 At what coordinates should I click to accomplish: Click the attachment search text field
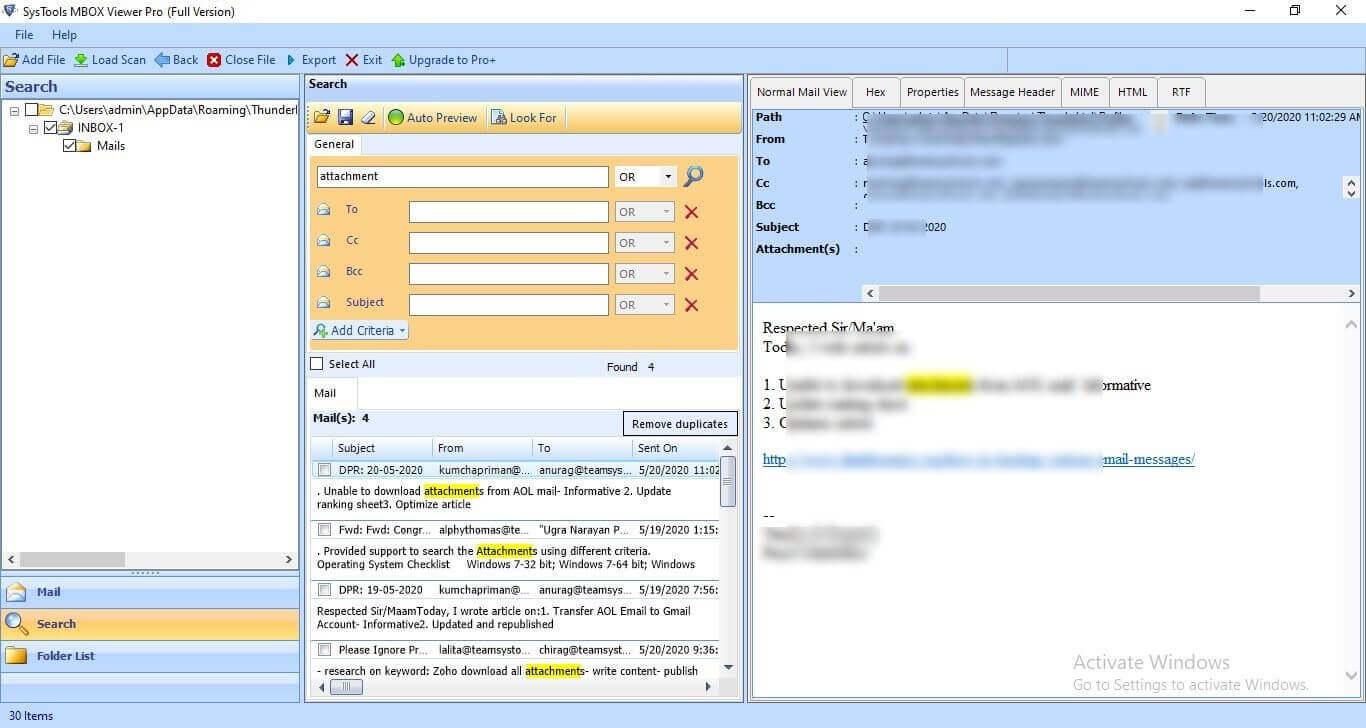tap(463, 177)
